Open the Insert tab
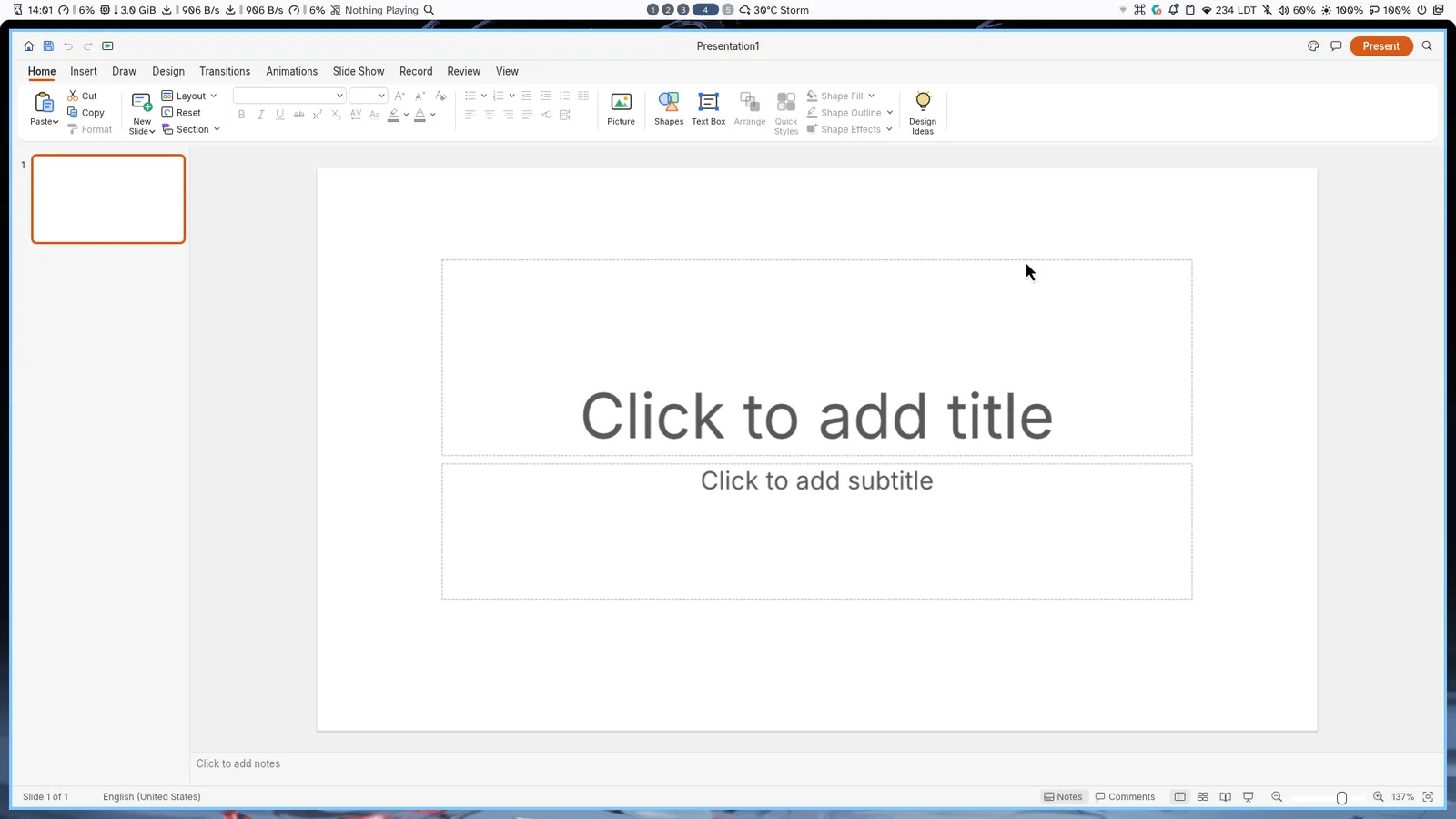 pos(84,71)
